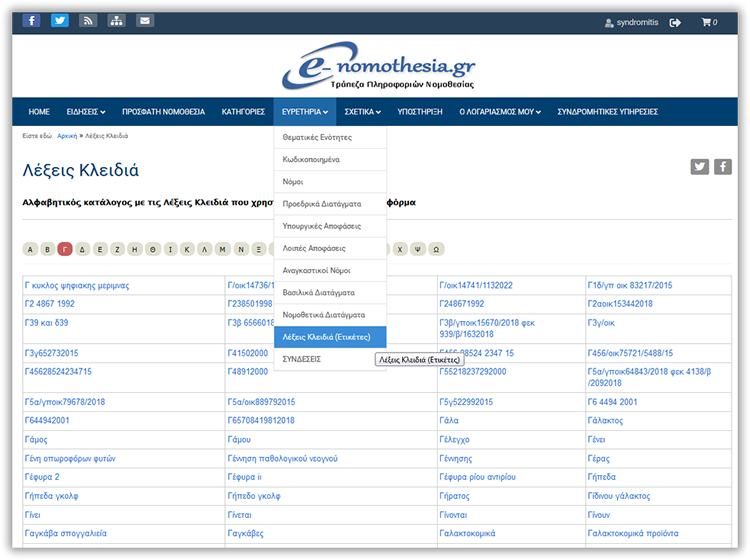Expand the ΣΧΕΤΙΚΑ dropdown menu
This screenshot has width=750, height=560.
coord(358,112)
